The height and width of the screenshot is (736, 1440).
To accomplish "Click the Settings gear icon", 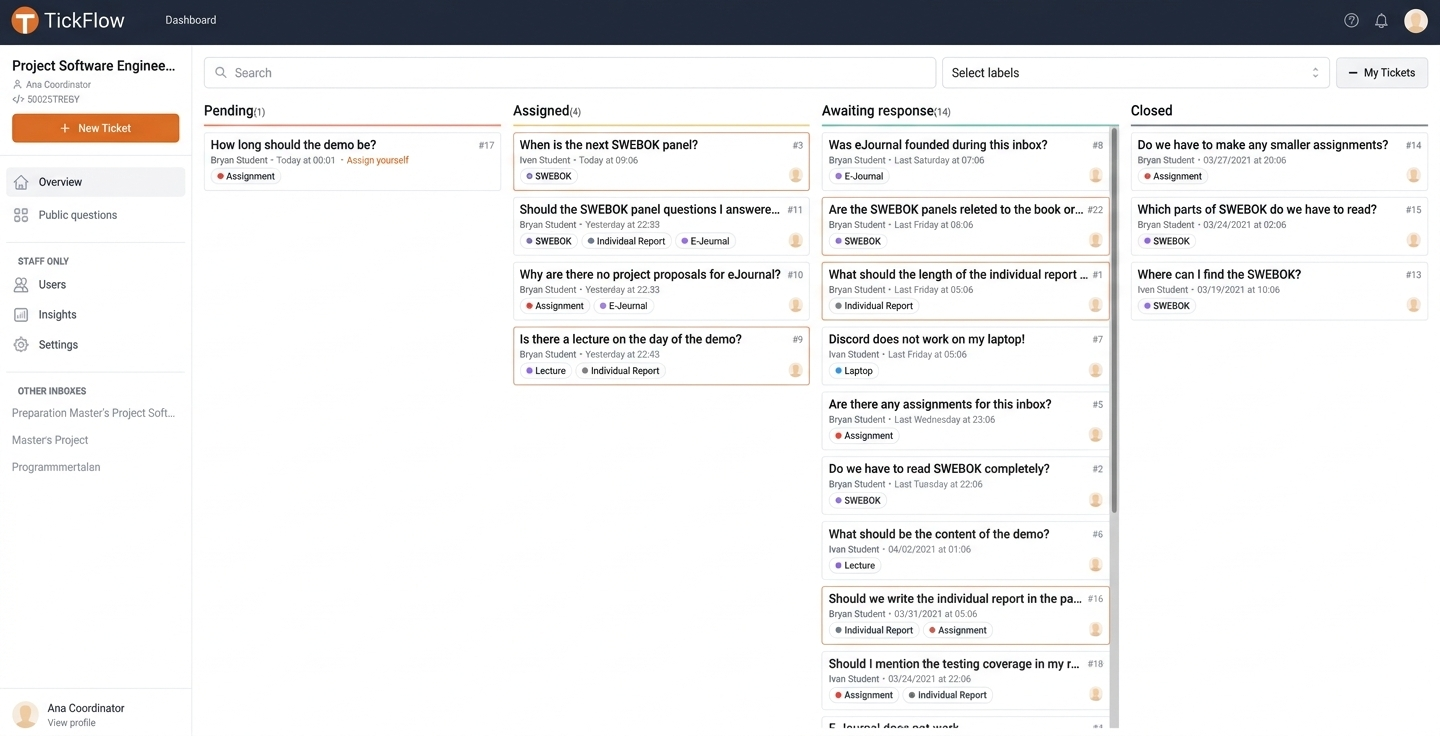I will pos(19,343).
